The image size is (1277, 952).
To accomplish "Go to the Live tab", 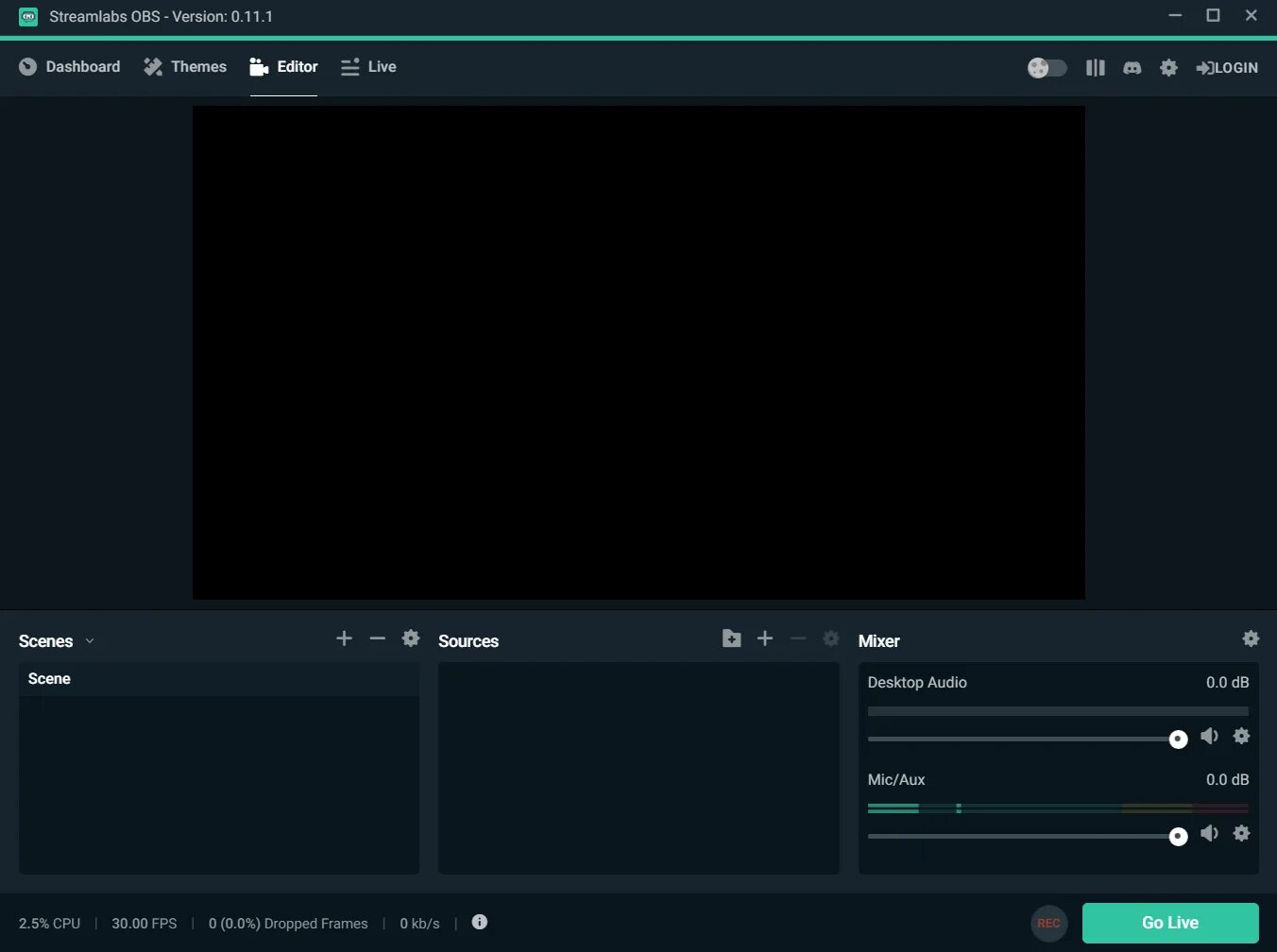I will 368,67.
